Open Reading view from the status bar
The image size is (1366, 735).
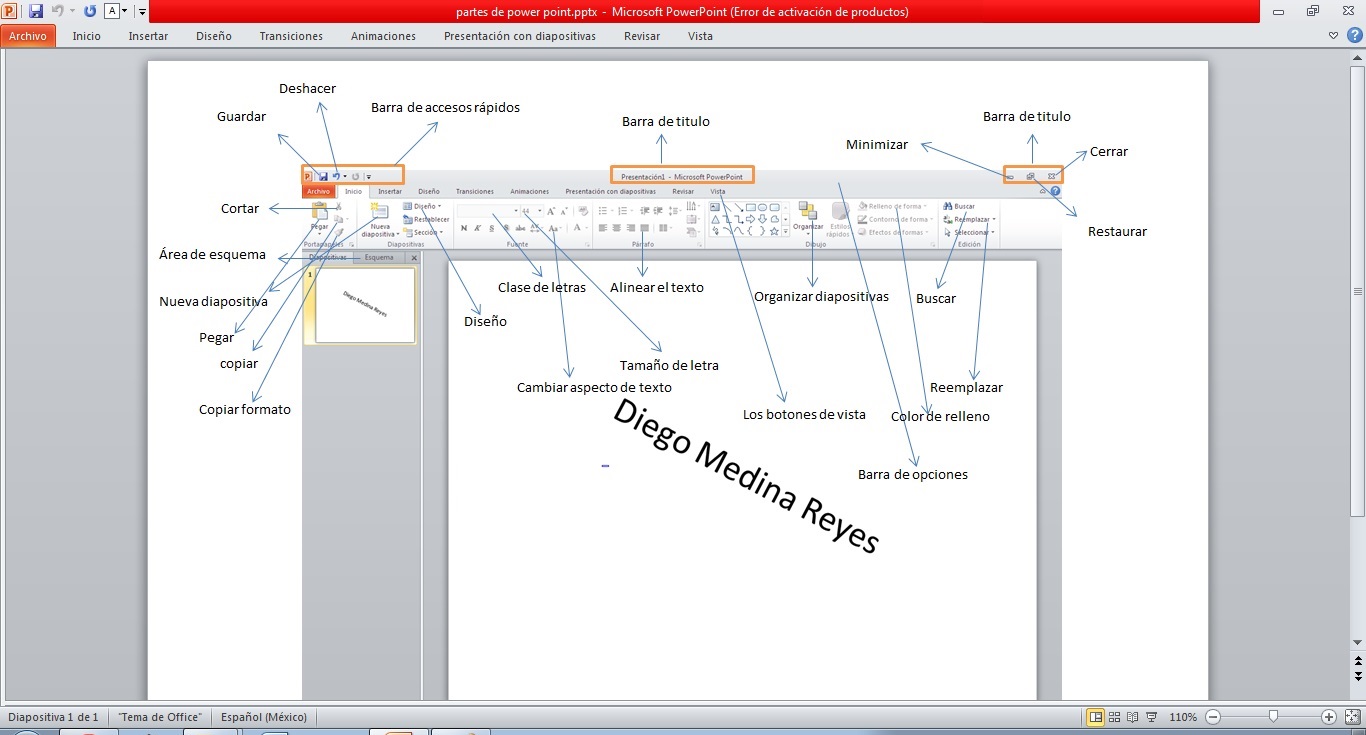[1131, 717]
